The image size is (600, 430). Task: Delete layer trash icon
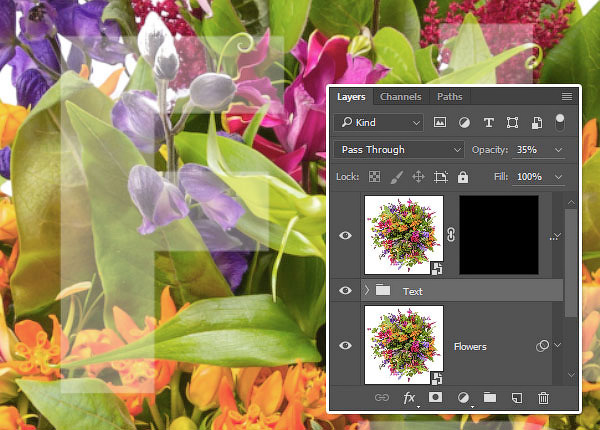[543, 398]
